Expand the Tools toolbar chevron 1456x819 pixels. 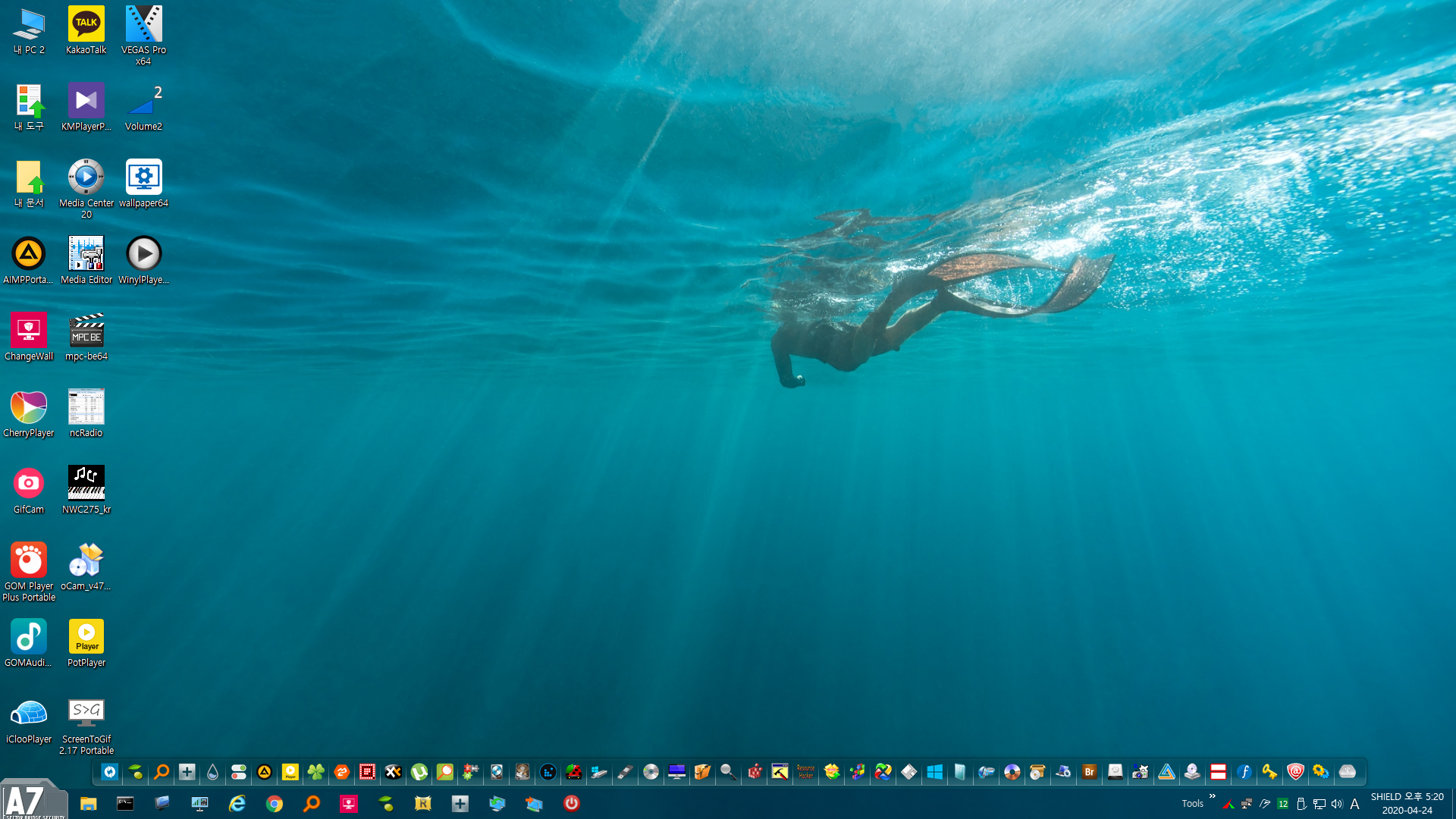1212,796
